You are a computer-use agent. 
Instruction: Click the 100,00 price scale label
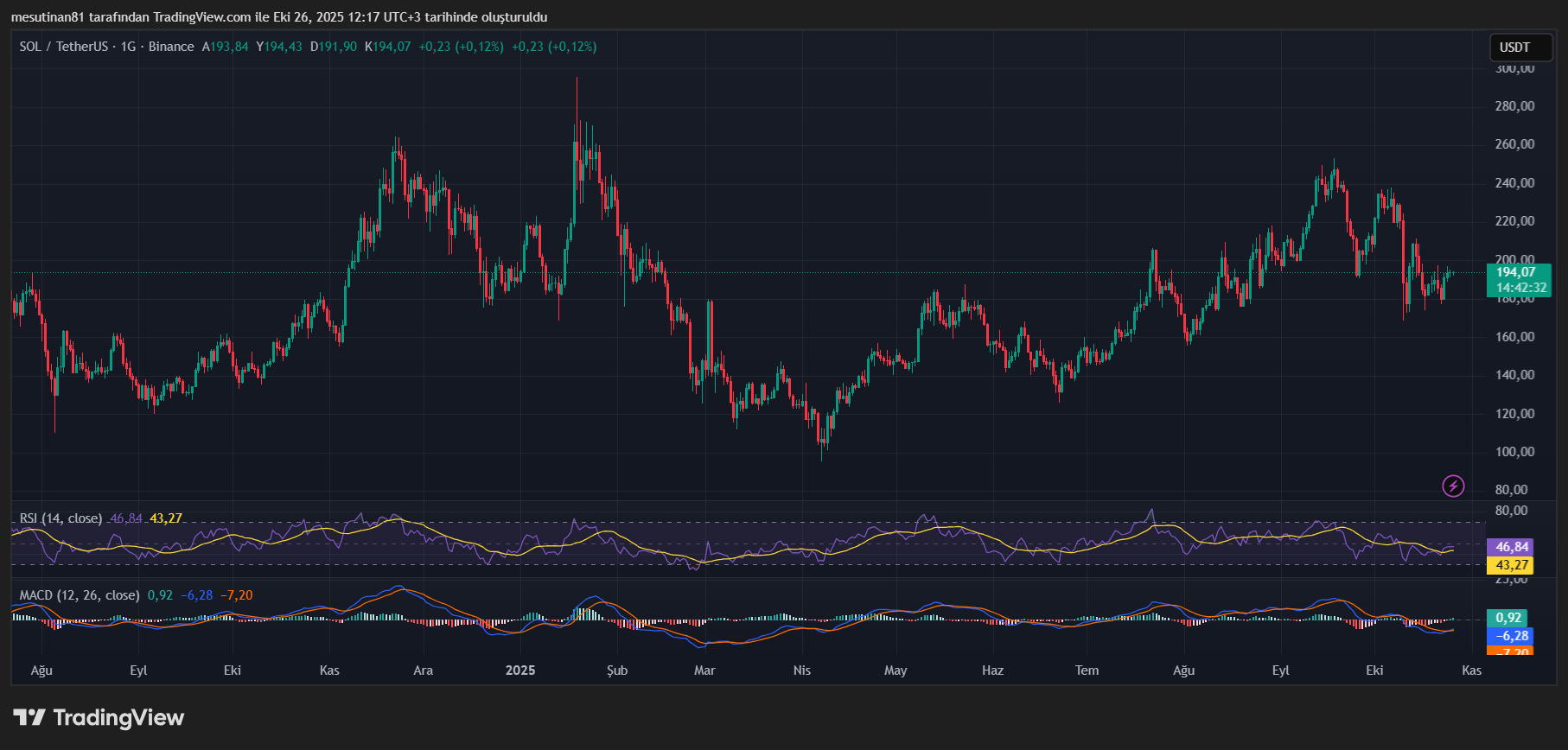point(1514,452)
